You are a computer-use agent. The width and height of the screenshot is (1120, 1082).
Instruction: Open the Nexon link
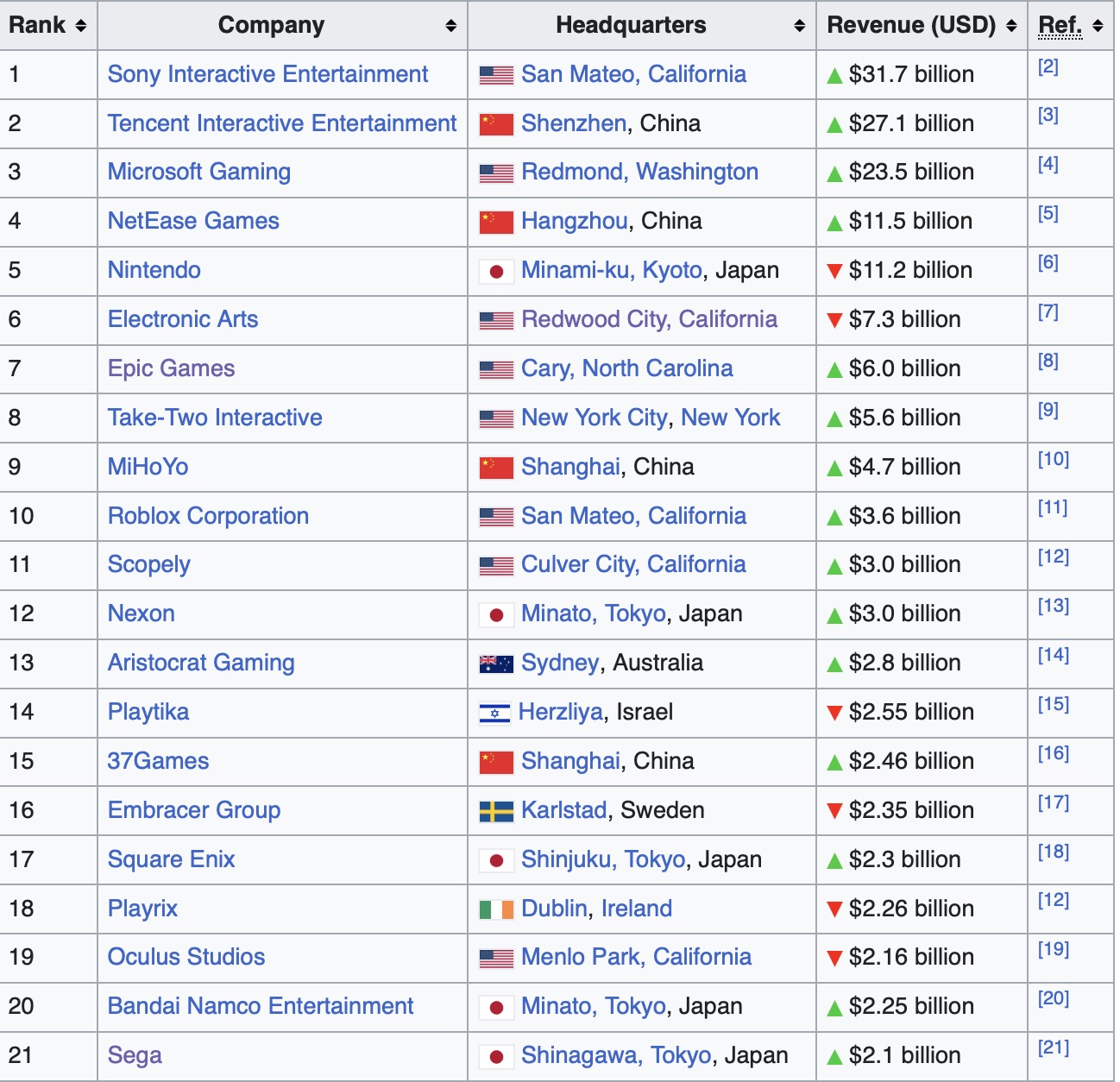click(142, 613)
